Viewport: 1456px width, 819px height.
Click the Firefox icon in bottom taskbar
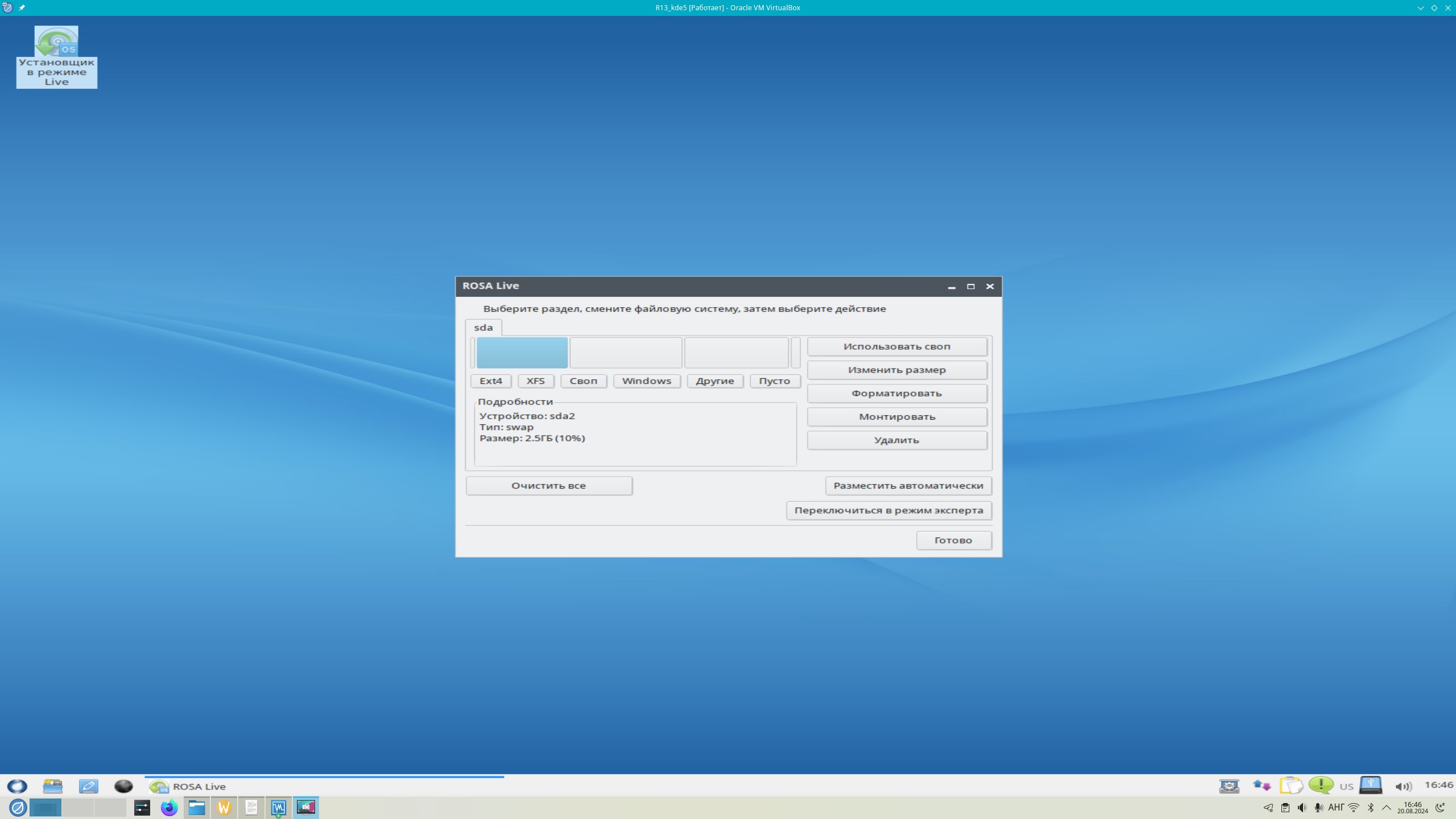tap(169, 808)
